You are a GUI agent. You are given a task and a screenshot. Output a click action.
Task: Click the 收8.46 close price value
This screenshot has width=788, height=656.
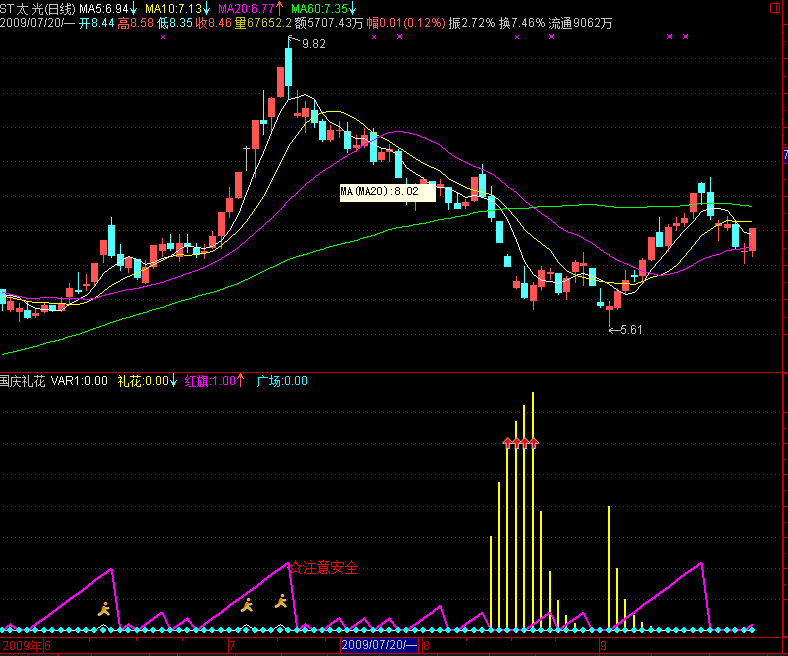(x=213, y=23)
